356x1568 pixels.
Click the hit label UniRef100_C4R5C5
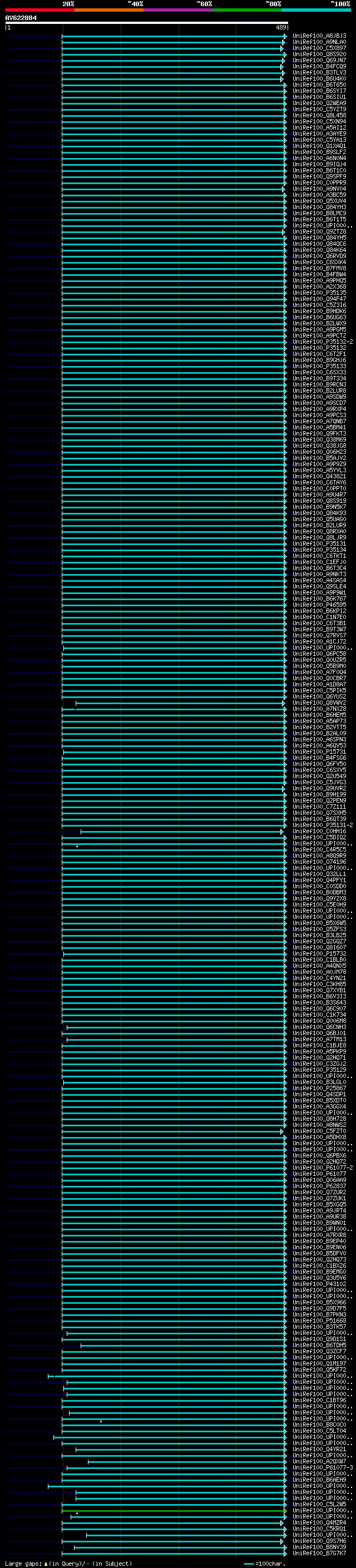click(319, 849)
